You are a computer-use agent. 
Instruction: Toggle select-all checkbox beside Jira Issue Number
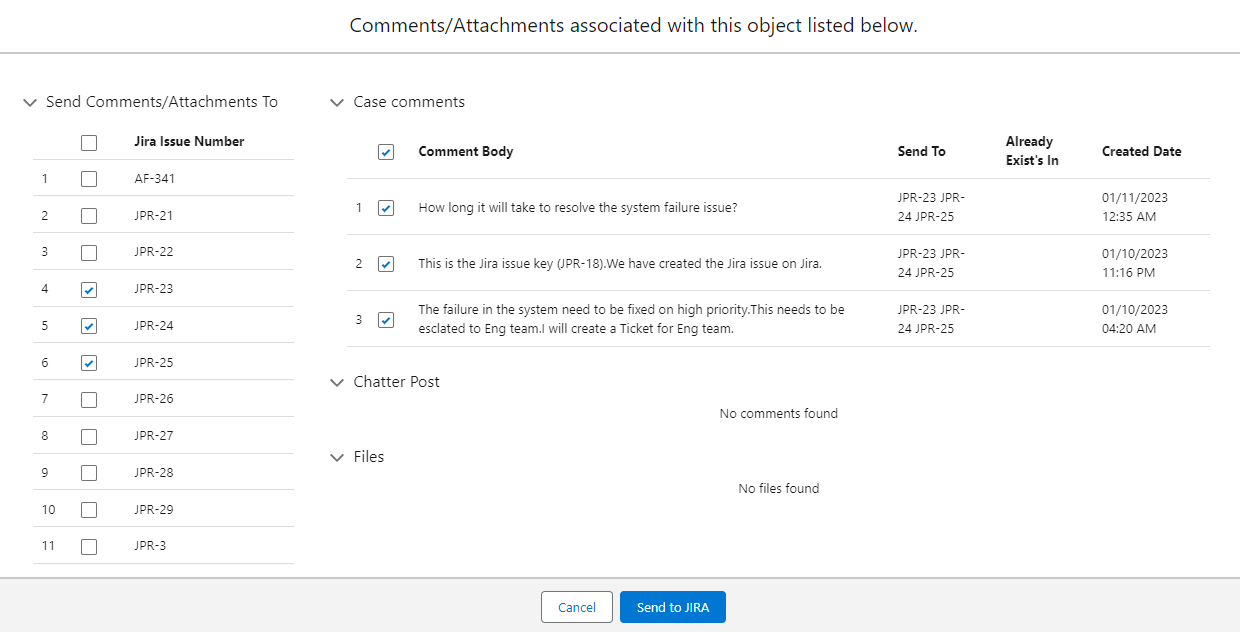pos(89,142)
